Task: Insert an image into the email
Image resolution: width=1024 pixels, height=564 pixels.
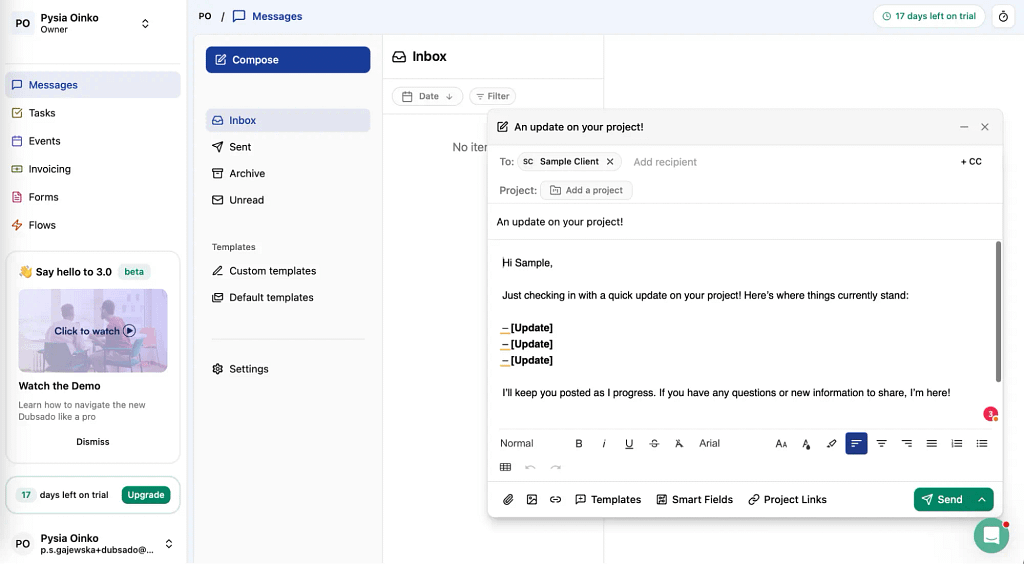Action: (532, 499)
